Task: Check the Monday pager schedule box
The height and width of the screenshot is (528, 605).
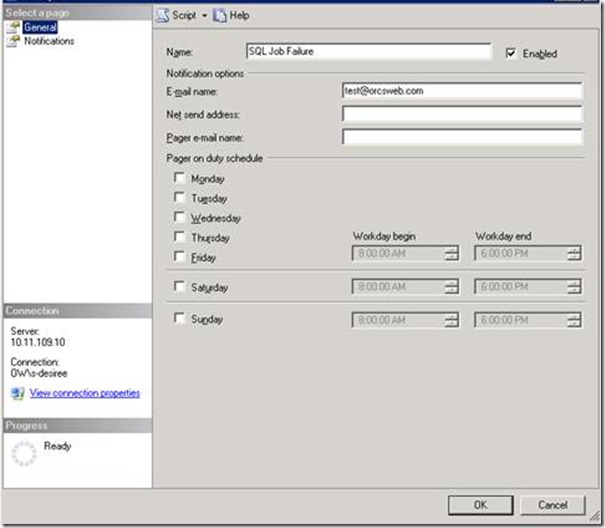Action: [x=179, y=178]
